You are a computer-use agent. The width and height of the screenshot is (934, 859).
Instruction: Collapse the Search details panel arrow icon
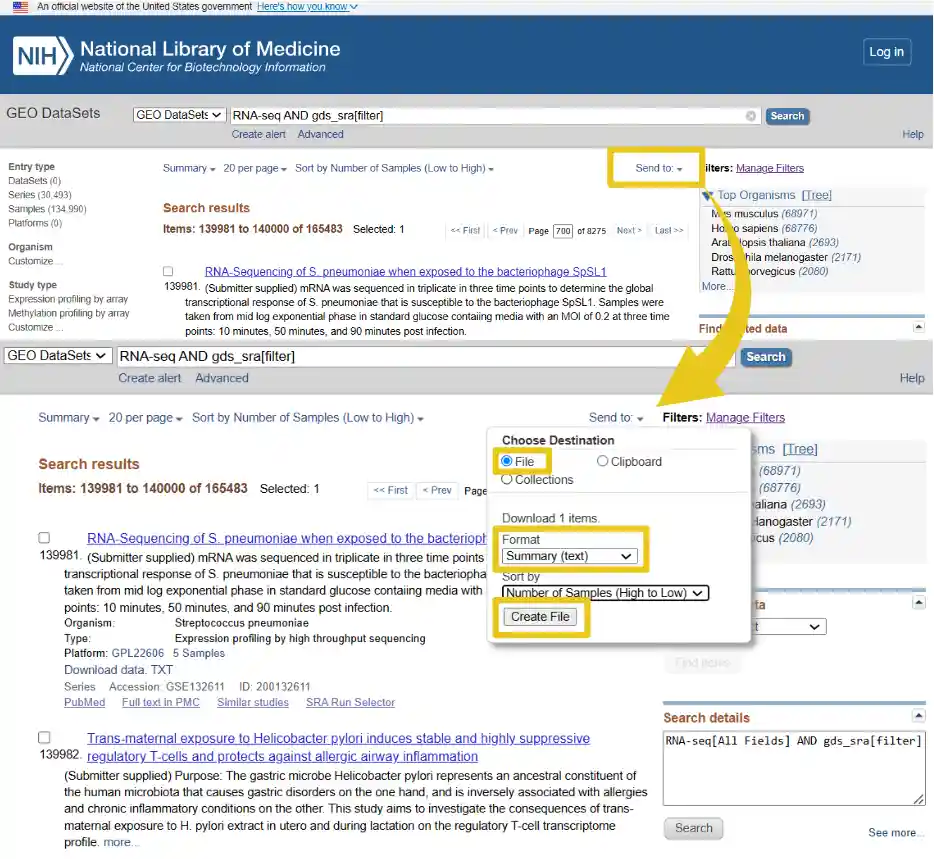point(919,715)
